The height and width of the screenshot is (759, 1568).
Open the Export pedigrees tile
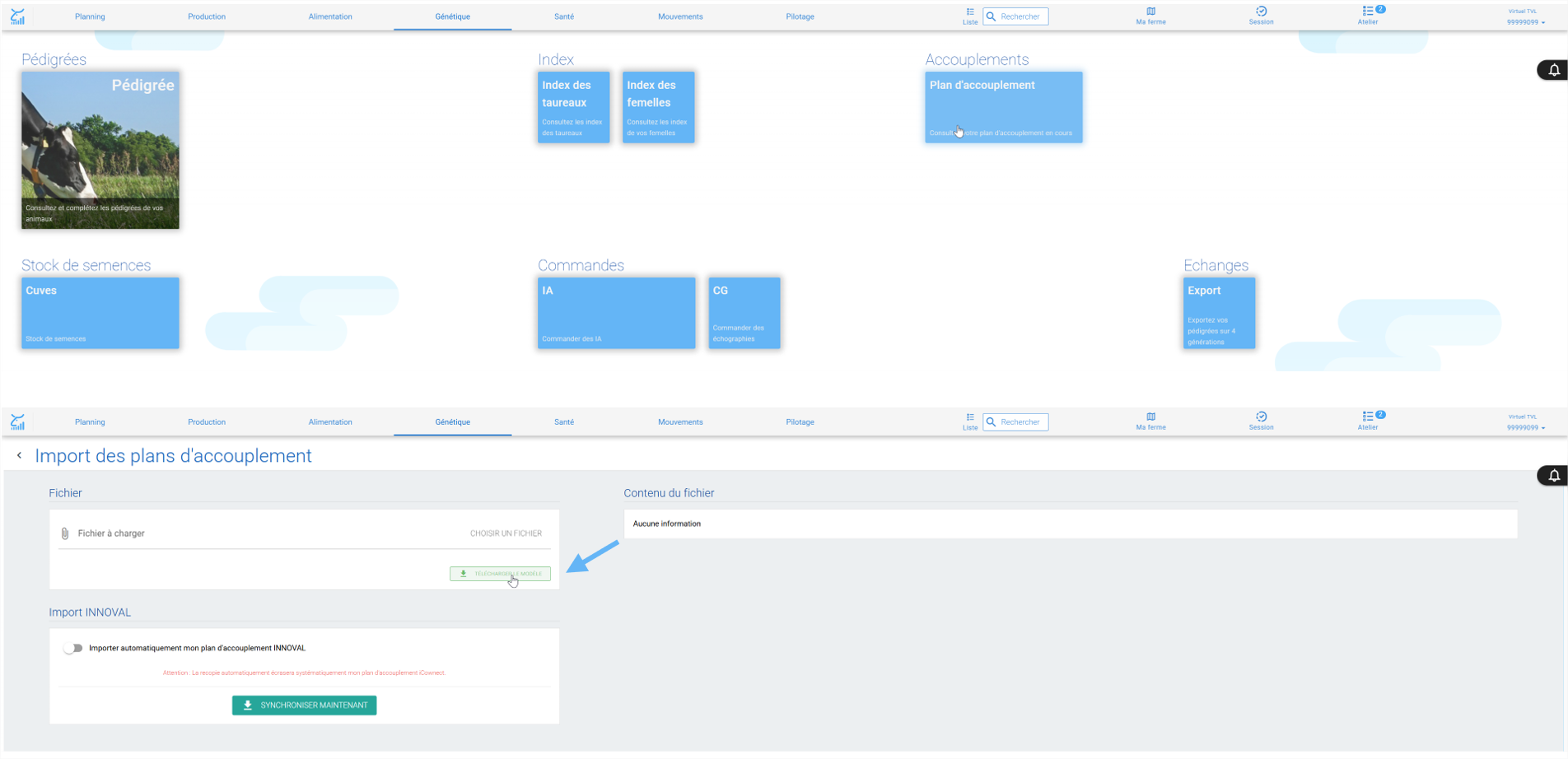pos(1220,313)
